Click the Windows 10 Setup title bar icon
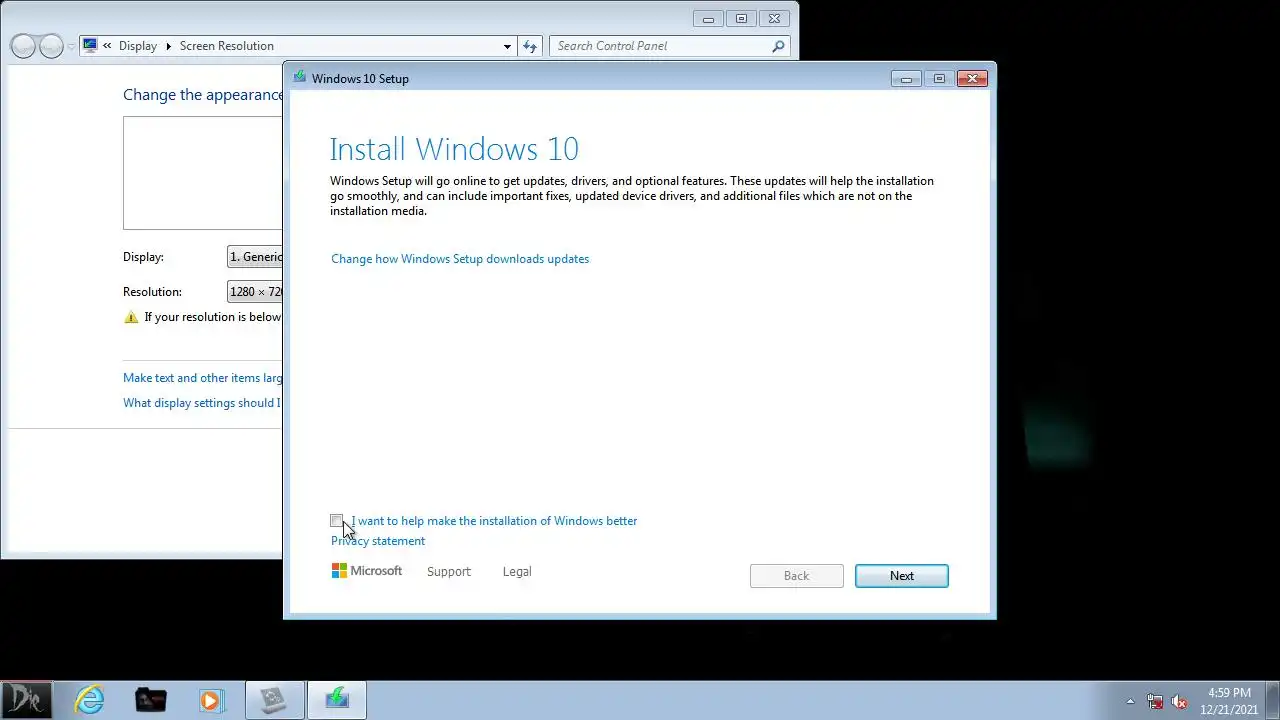Image resolution: width=1280 pixels, height=720 pixels. pyautogui.click(x=299, y=77)
